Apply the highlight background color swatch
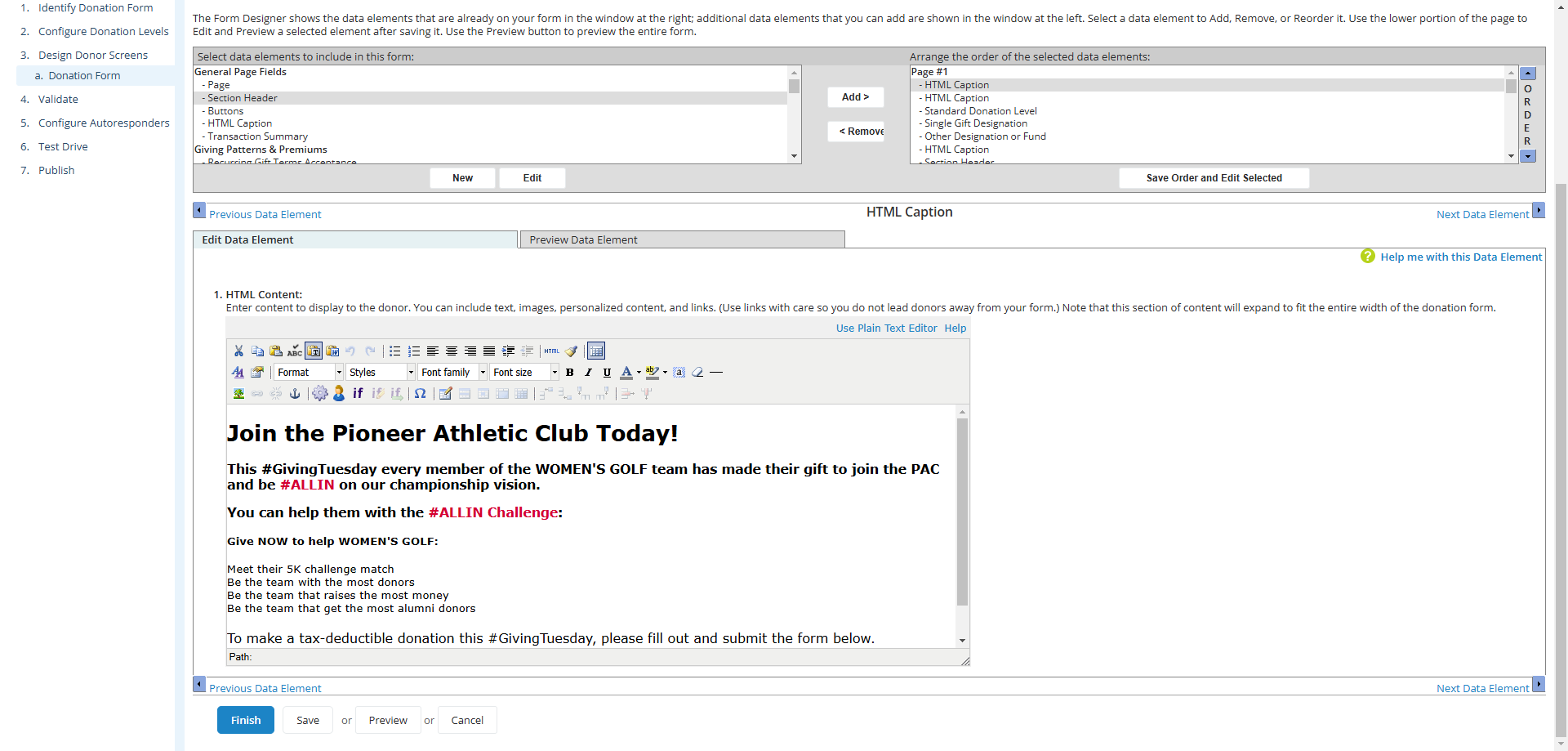This screenshot has width=1568, height=751. tap(653, 372)
